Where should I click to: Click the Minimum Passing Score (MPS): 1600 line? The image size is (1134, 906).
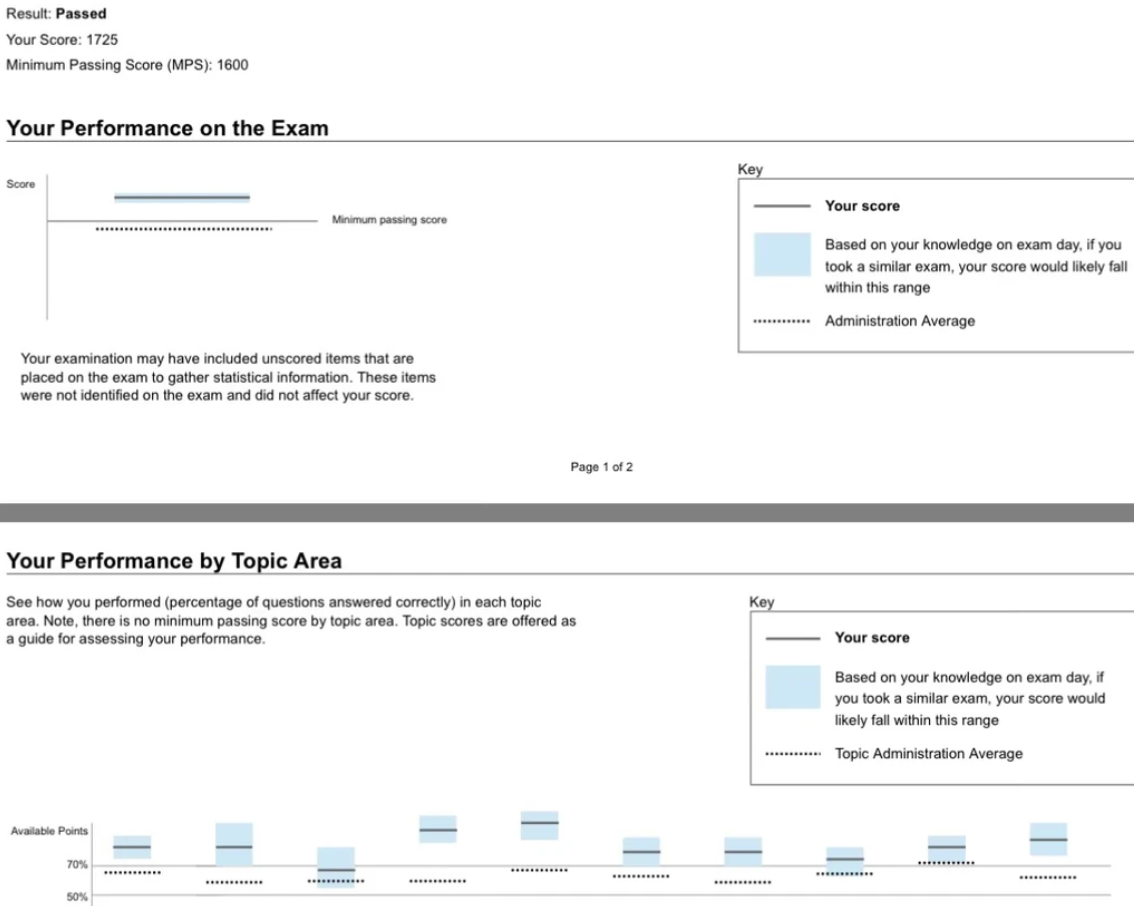tap(127, 65)
